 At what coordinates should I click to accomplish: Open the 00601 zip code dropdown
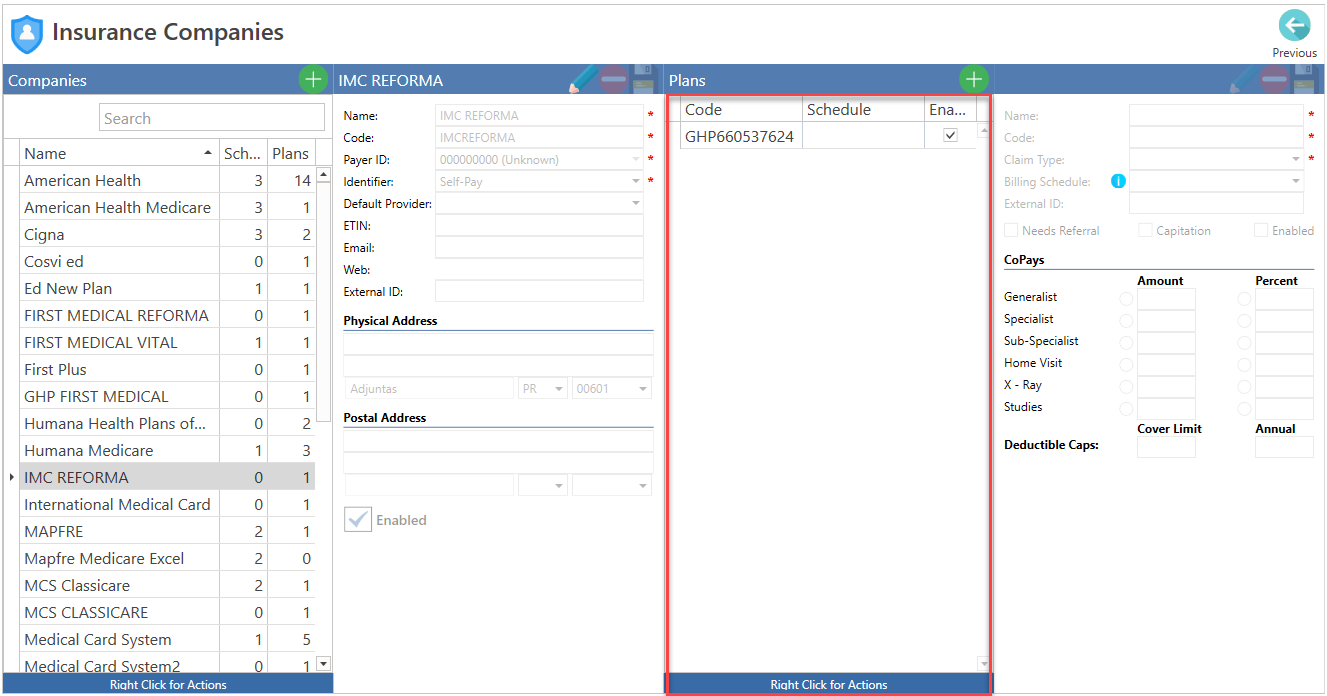click(642, 388)
